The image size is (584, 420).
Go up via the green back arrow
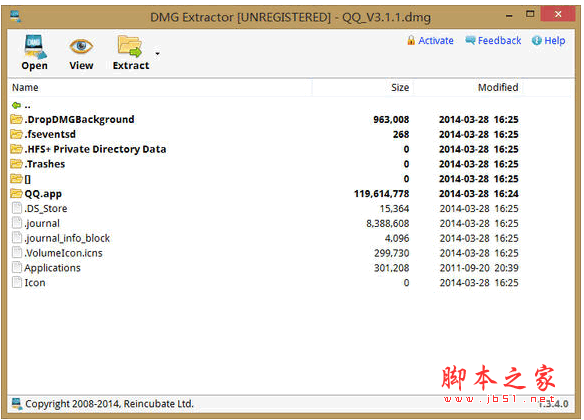tap(16, 105)
